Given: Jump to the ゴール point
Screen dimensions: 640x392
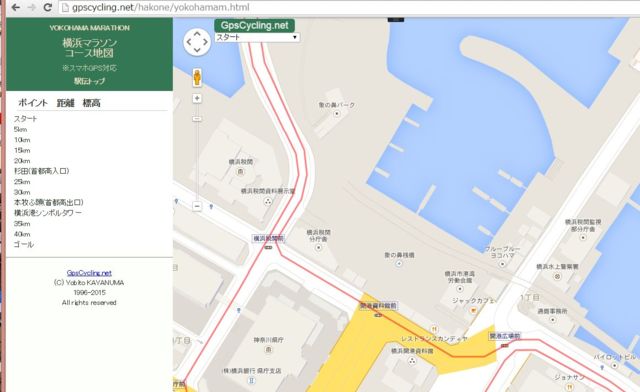Looking at the screenshot, I should click(x=24, y=244).
